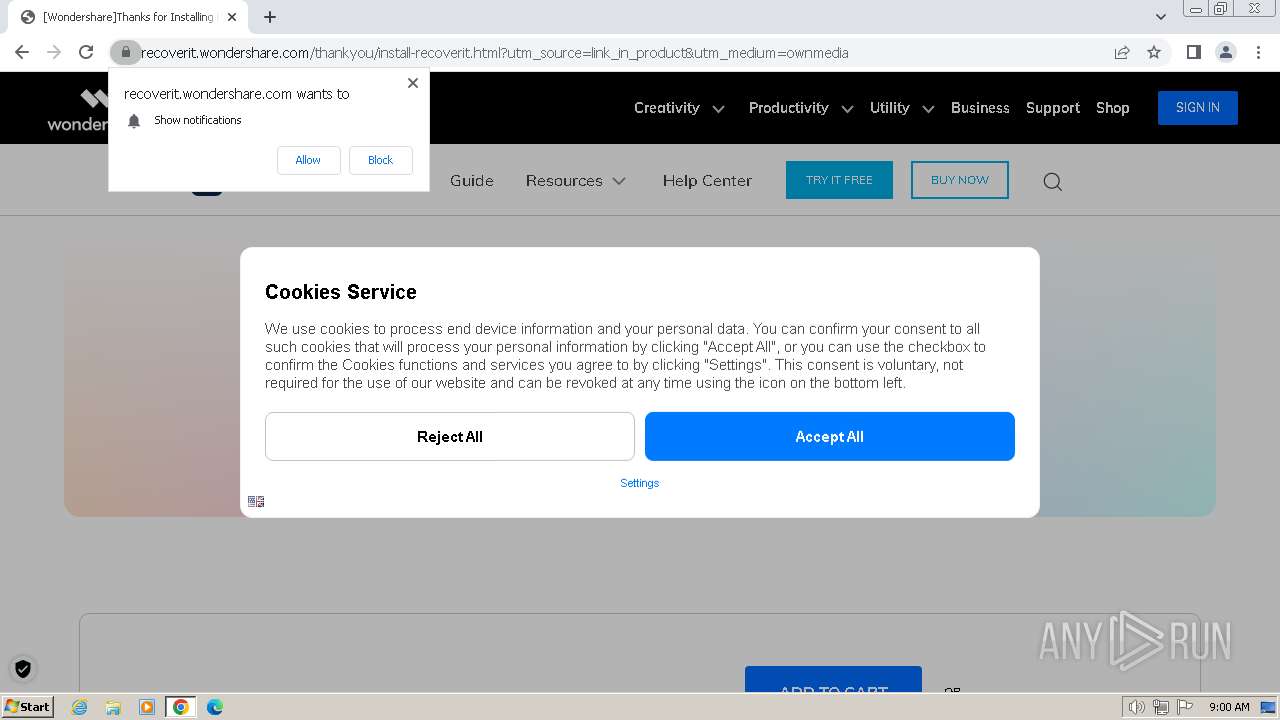Open Chrome three-dot menu

(x=1258, y=52)
